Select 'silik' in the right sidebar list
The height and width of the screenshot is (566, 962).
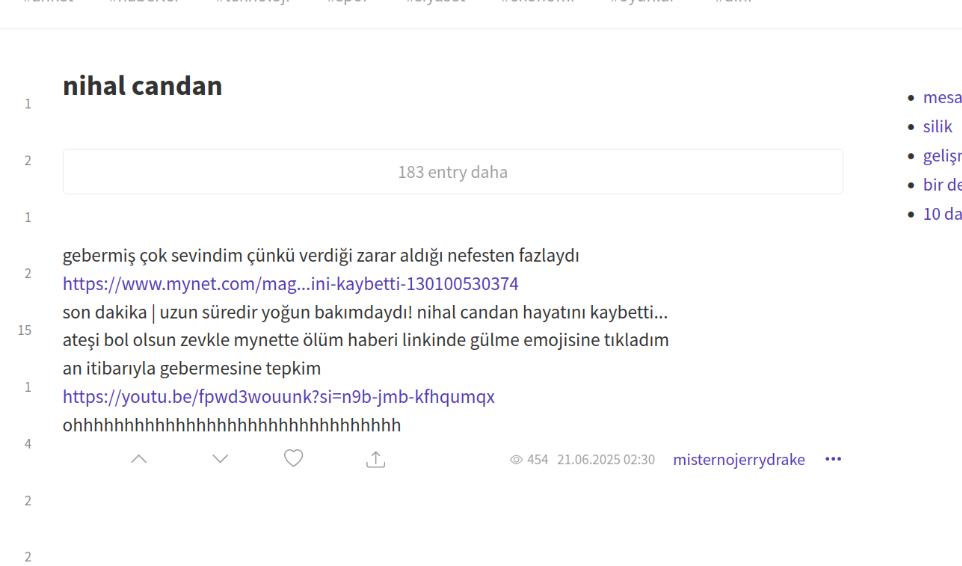coord(937,126)
